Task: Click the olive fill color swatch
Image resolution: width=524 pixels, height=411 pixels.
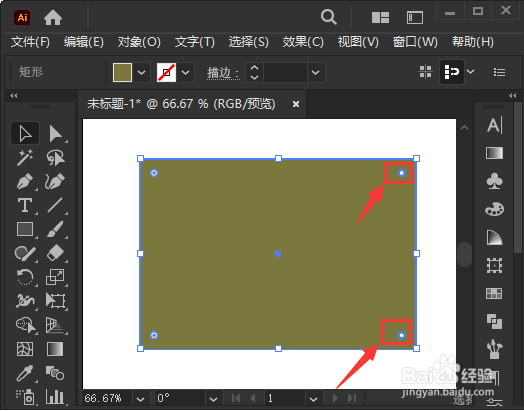Action: click(x=122, y=72)
